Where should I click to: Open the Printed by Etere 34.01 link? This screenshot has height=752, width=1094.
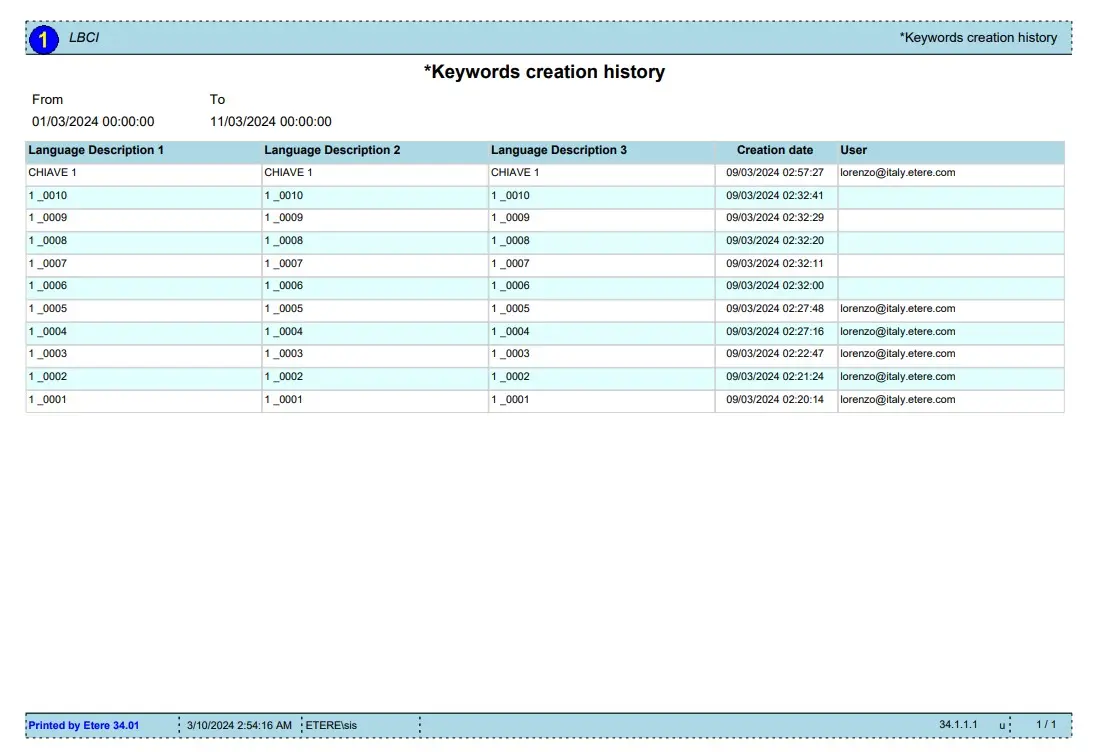tap(84, 725)
